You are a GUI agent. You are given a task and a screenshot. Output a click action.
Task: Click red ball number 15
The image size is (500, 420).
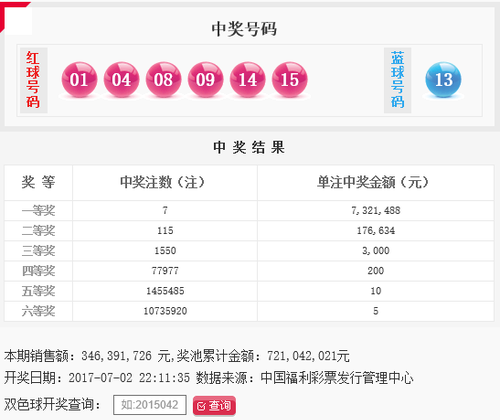click(x=289, y=79)
